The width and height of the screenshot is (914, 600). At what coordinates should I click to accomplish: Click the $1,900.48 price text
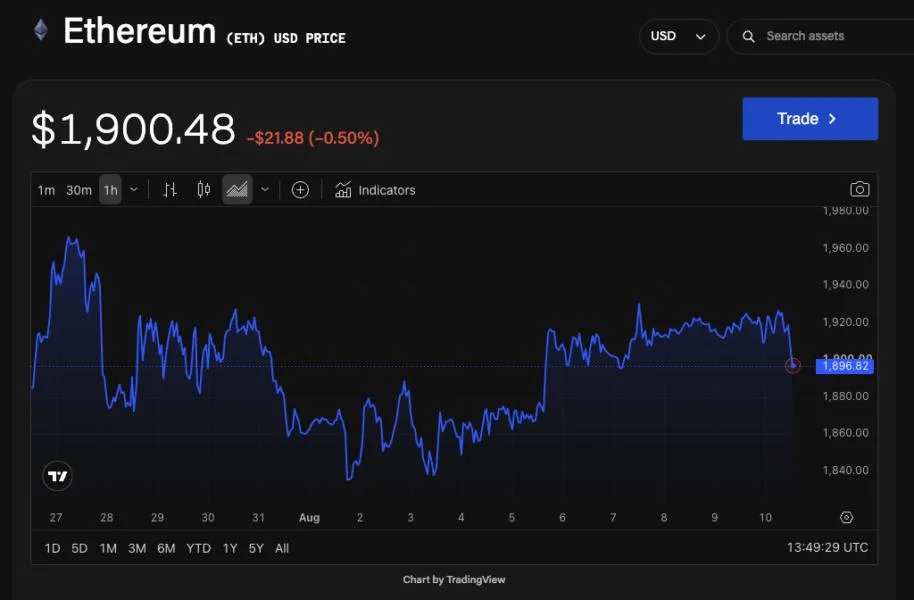[x=133, y=129]
